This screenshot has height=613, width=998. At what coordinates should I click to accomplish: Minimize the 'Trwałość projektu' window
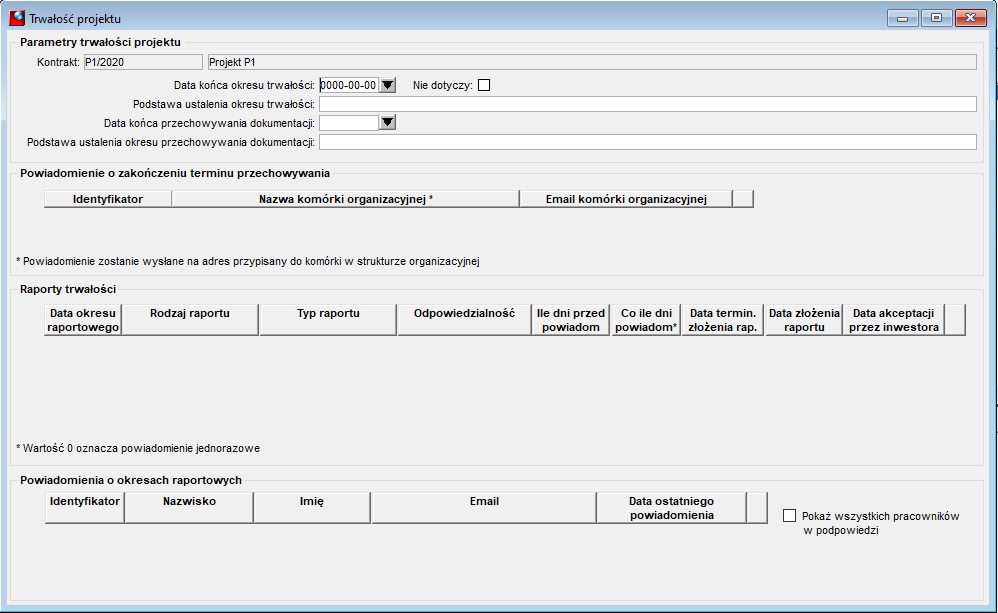tap(903, 18)
